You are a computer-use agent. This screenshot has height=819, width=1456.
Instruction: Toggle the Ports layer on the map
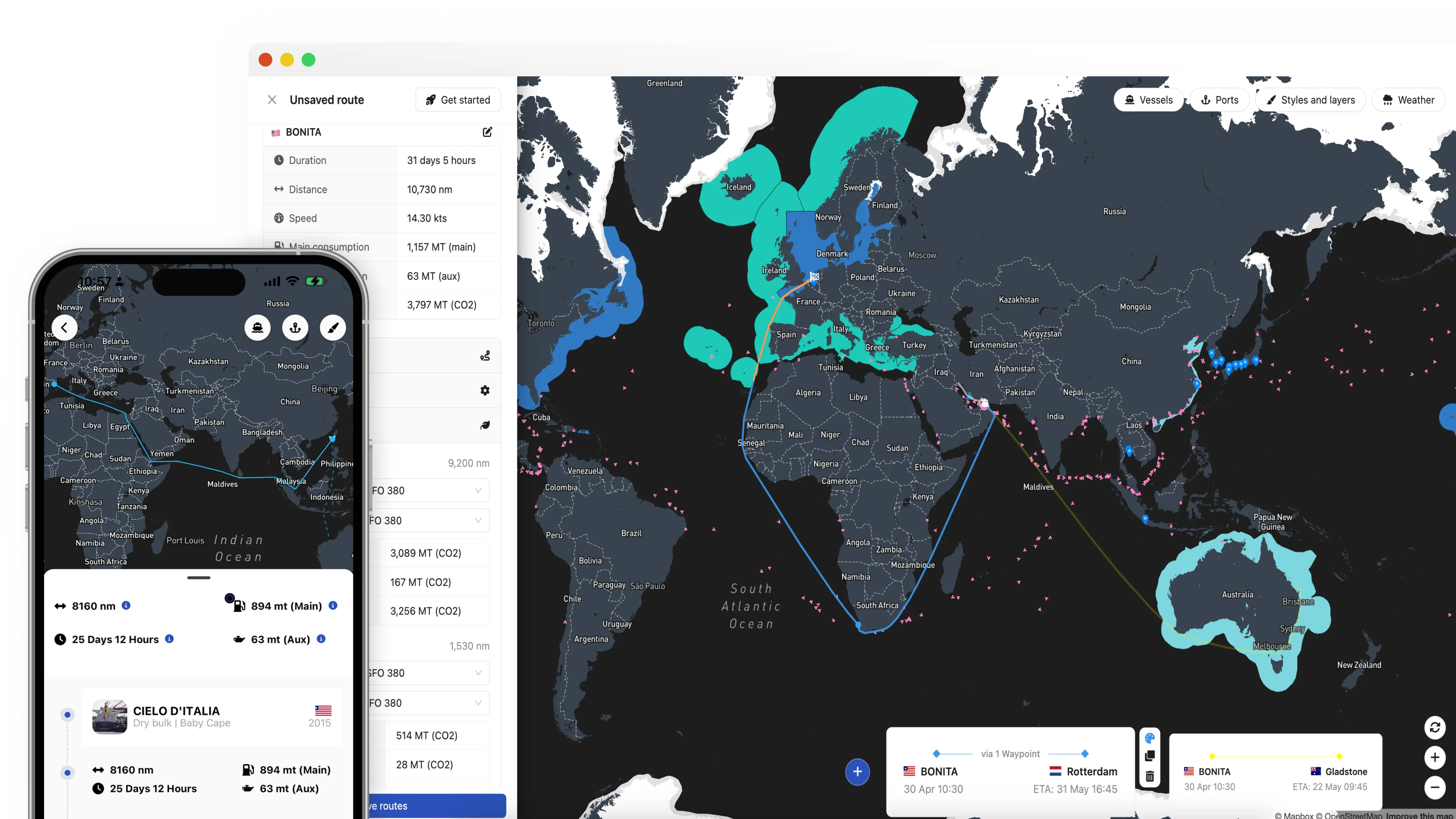[1220, 99]
